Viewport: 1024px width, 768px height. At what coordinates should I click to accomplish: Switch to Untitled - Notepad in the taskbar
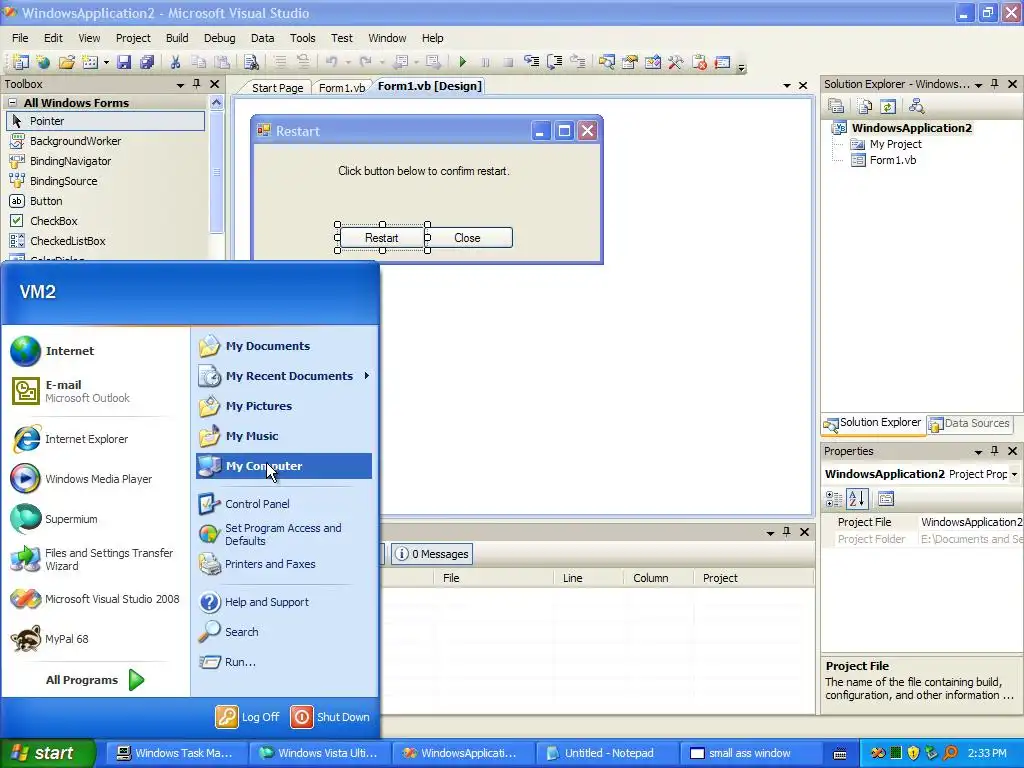tap(605, 753)
